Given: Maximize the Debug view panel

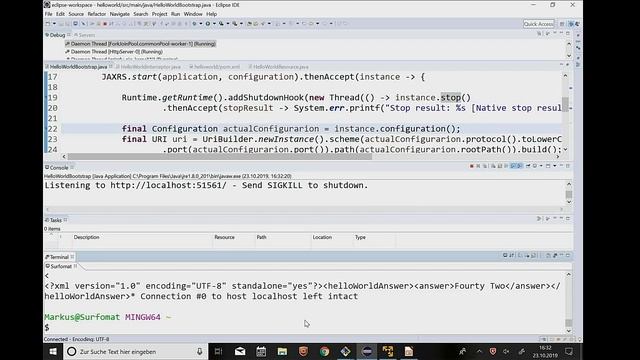Looking at the screenshot, I should (x=568, y=33).
